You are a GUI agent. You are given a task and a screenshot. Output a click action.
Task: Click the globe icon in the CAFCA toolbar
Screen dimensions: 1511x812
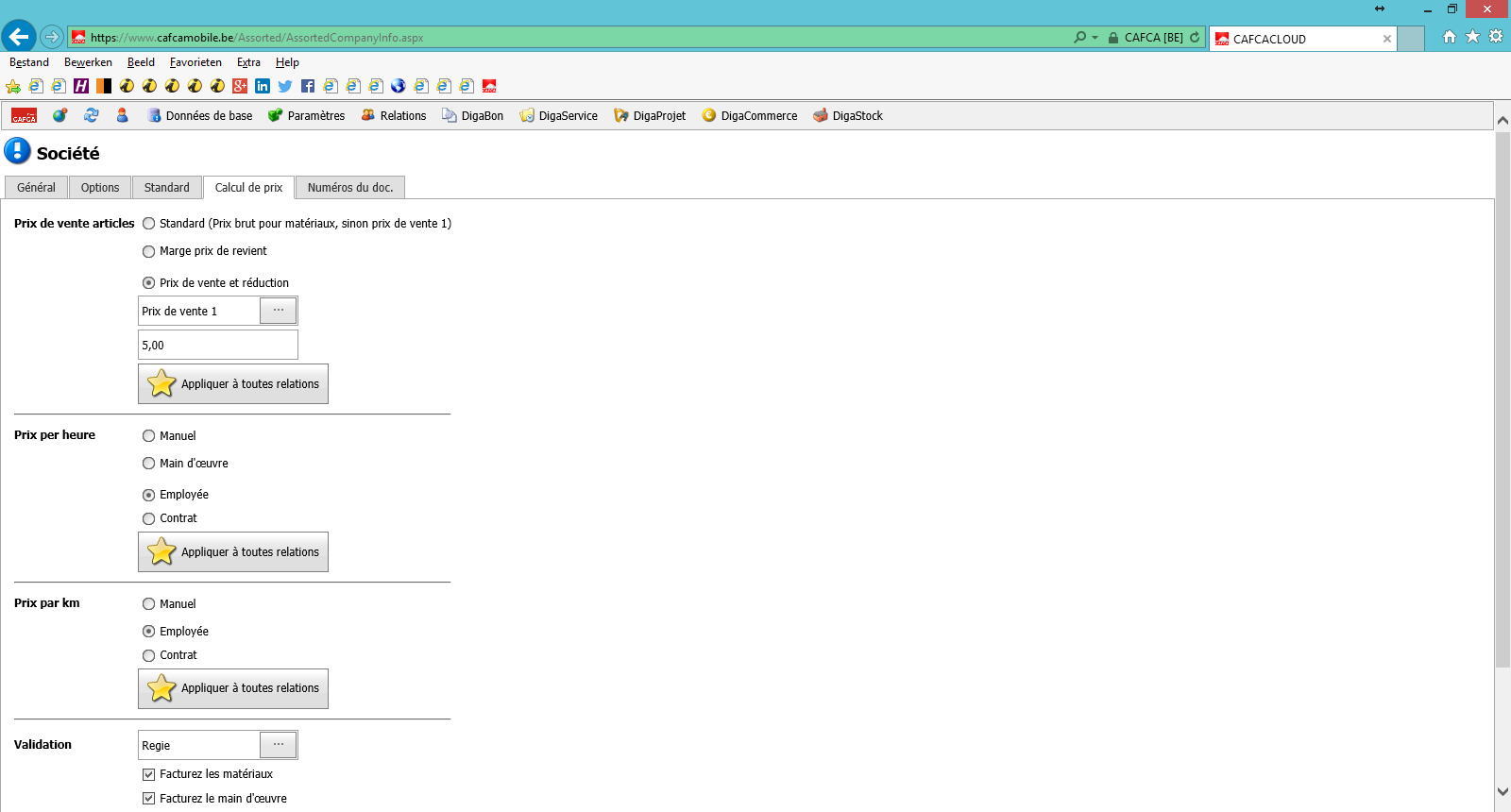59,115
